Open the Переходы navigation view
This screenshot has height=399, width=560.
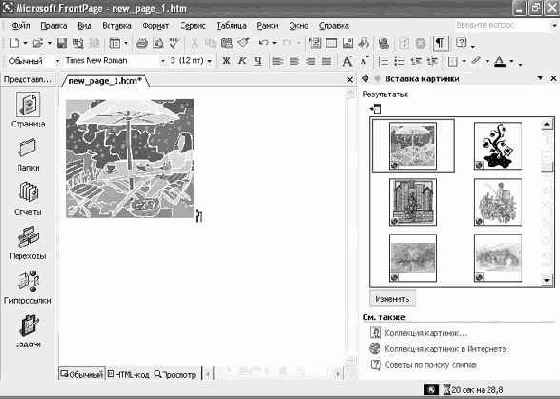tap(28, 242)
